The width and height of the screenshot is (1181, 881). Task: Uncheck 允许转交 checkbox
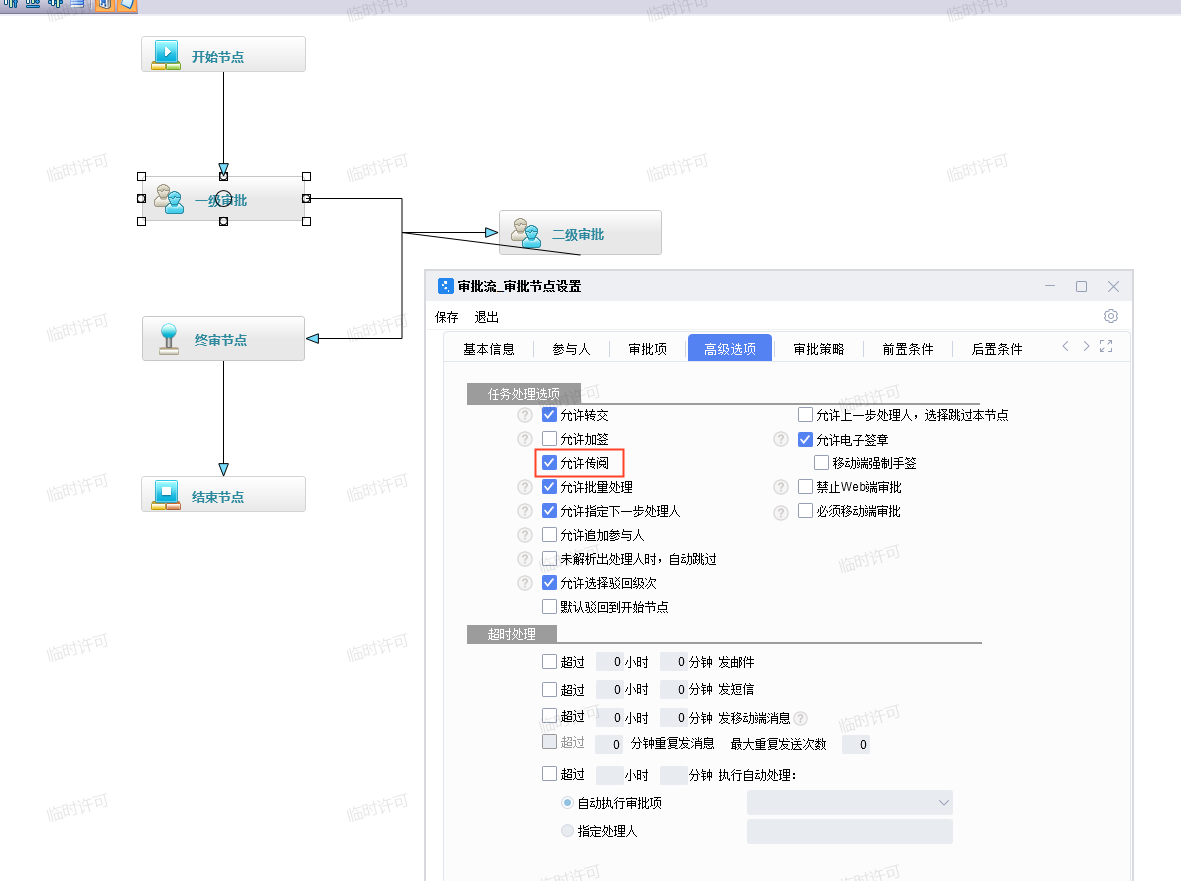pyautogui.click(x=549, y=415)
